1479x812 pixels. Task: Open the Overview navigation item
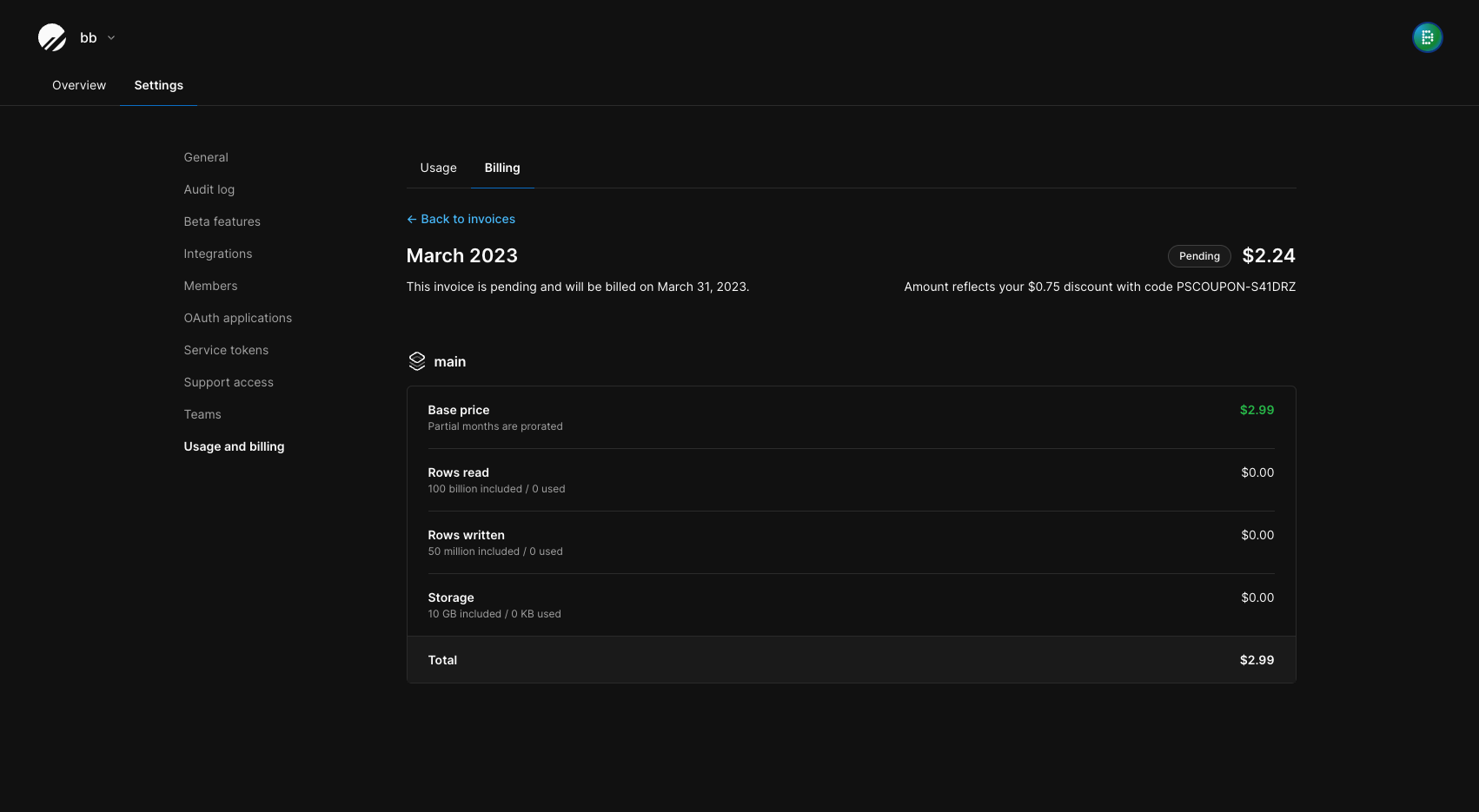(x=78, y=85)
